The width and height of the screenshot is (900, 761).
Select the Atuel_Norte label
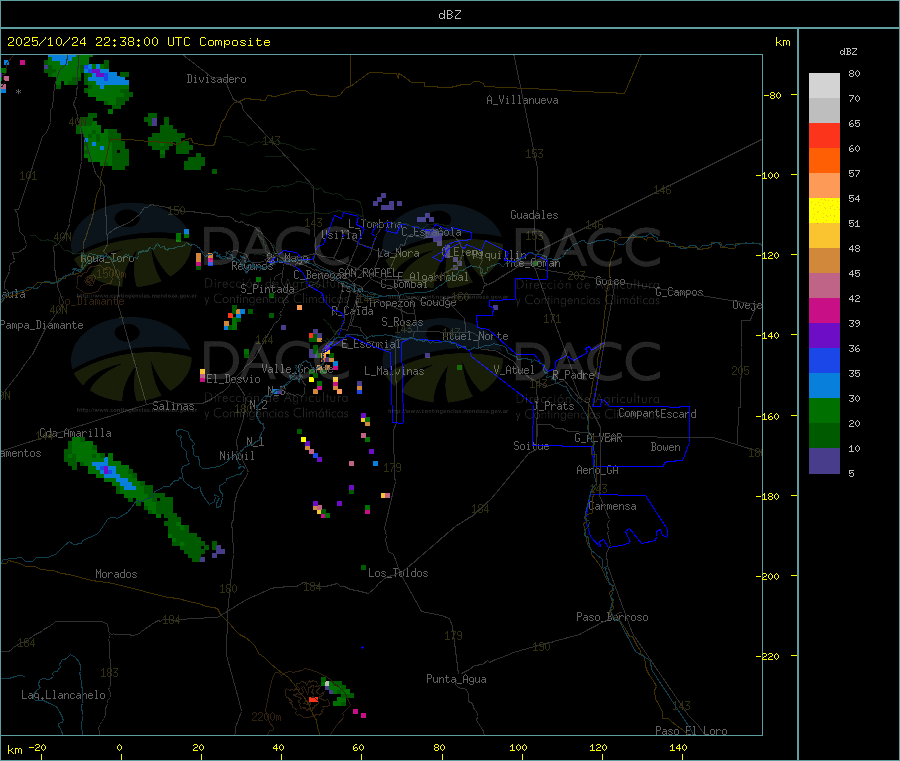(475, 336)
